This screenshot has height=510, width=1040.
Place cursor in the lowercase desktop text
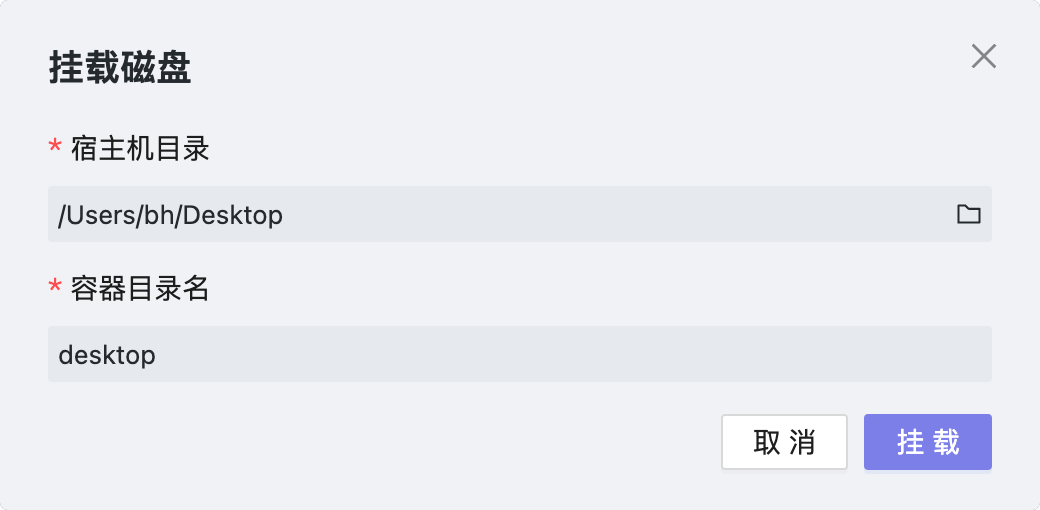pos(107,355)
